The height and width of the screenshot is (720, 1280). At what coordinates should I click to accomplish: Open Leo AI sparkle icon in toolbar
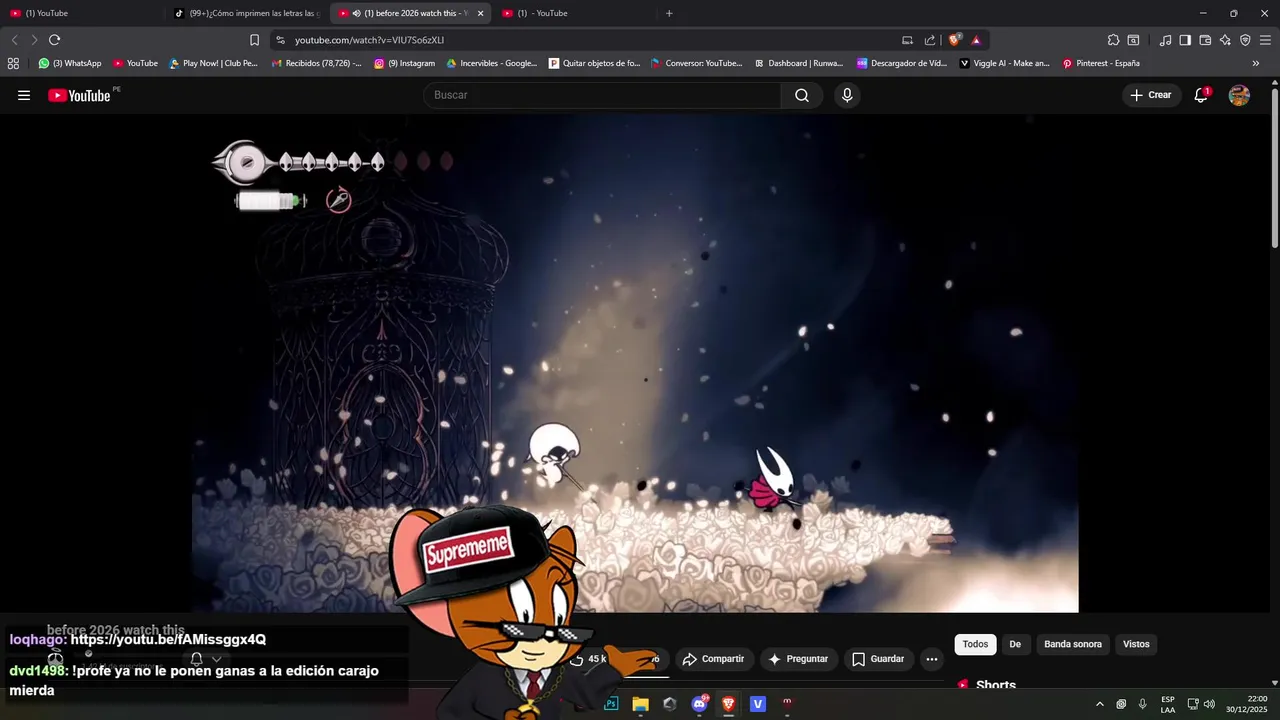(1225, 40)
